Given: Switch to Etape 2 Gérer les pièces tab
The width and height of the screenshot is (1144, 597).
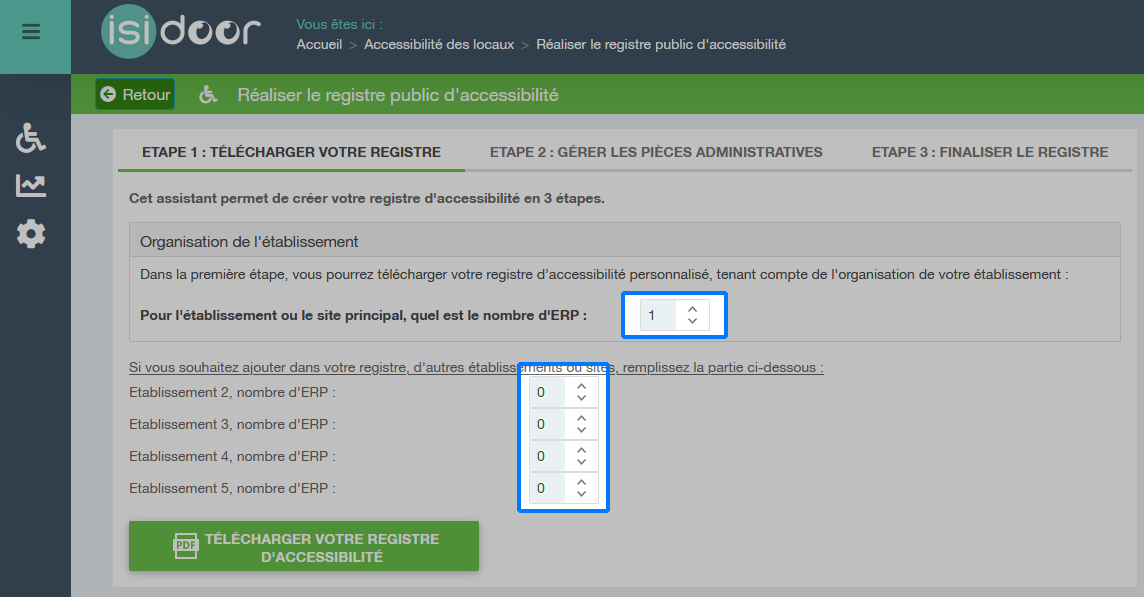Looking at the screenshot, I should click(x=656, y=152).
